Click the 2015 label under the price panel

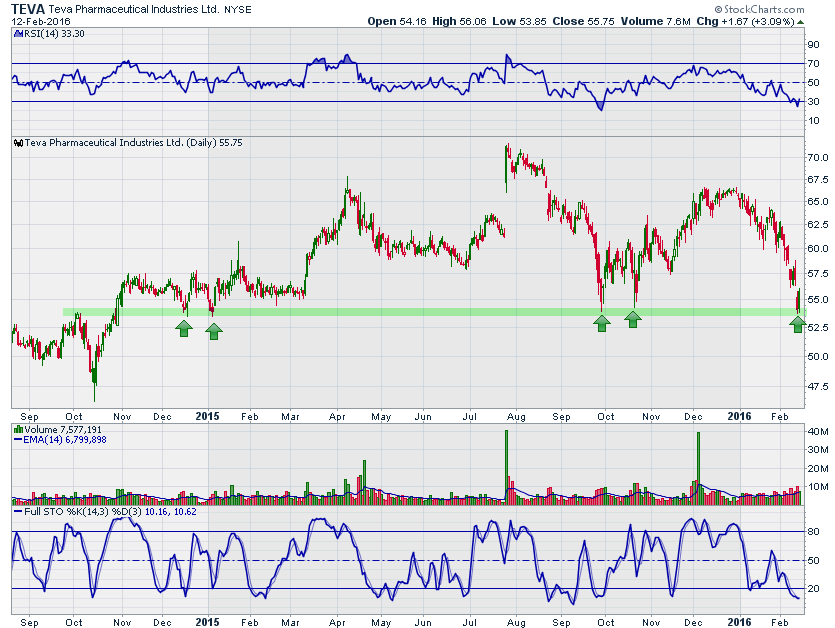point(207,417)
